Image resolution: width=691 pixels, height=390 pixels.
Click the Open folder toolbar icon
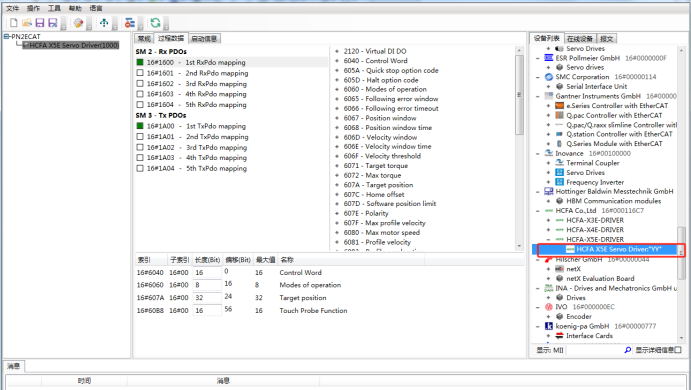pyautogui.click(x=27, y=22)
